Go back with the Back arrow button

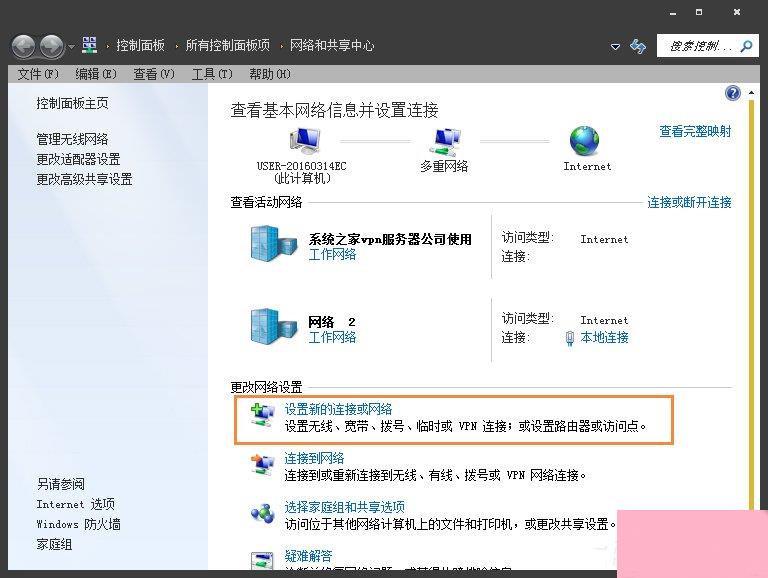23,47
